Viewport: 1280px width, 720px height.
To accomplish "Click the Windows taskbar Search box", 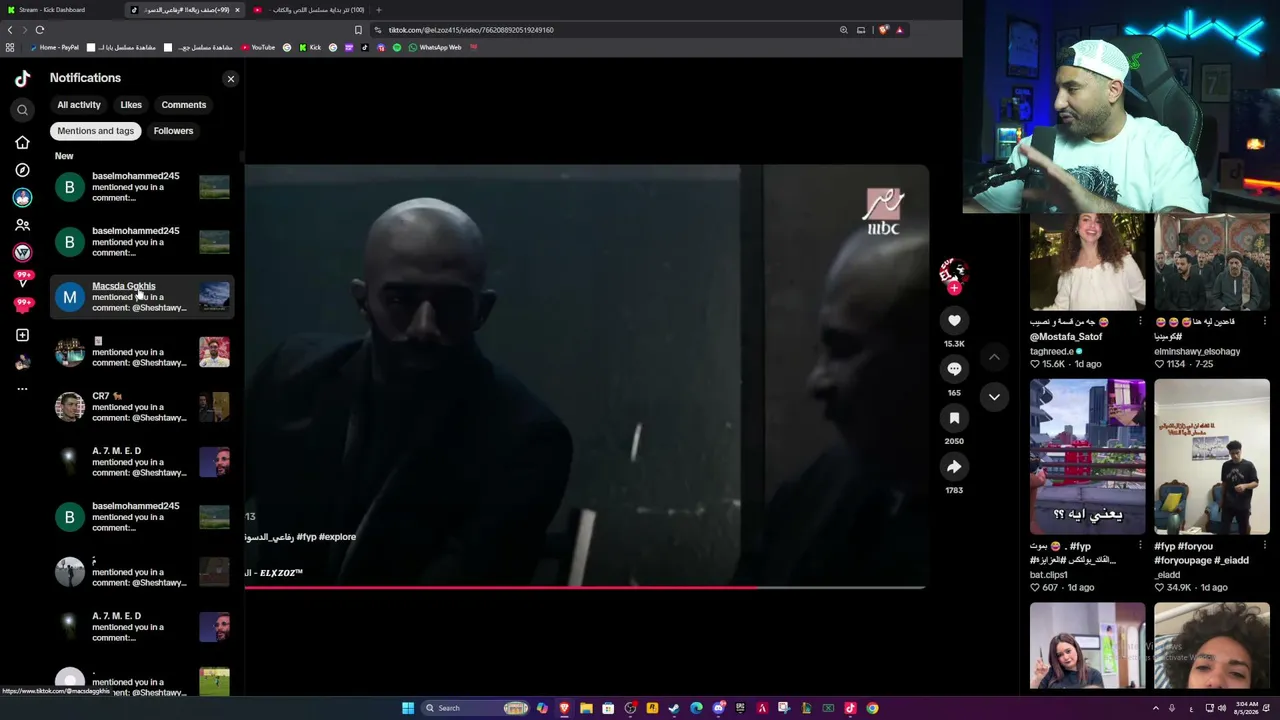I will tap(476, 708).
